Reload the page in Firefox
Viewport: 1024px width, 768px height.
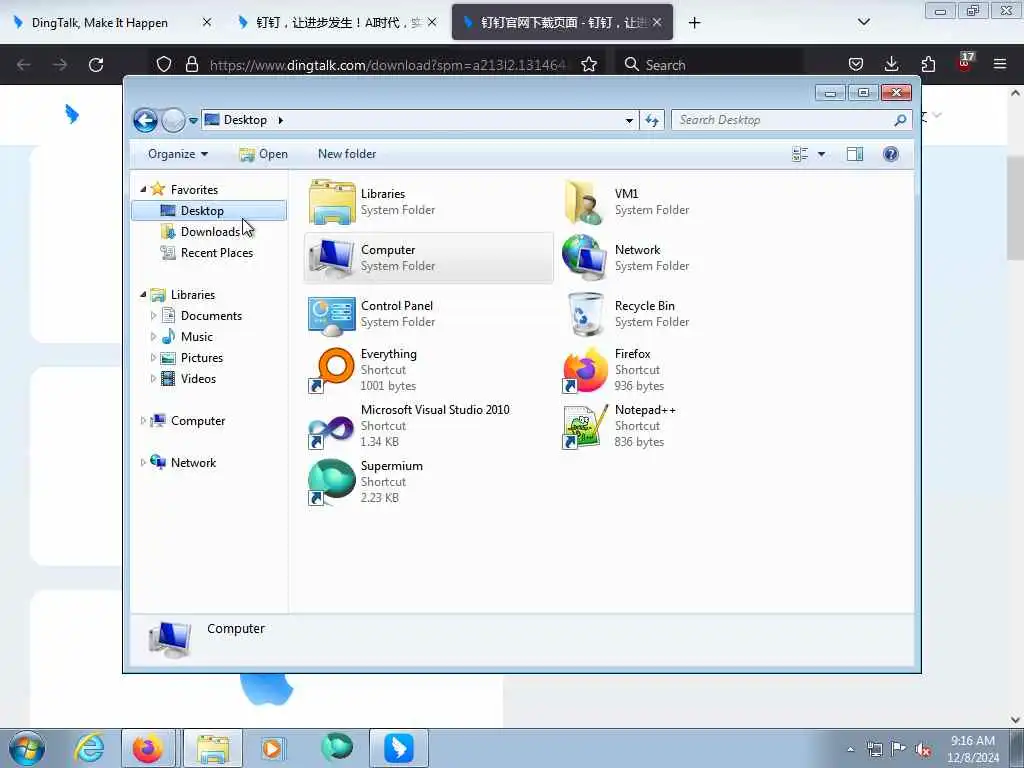96,65
